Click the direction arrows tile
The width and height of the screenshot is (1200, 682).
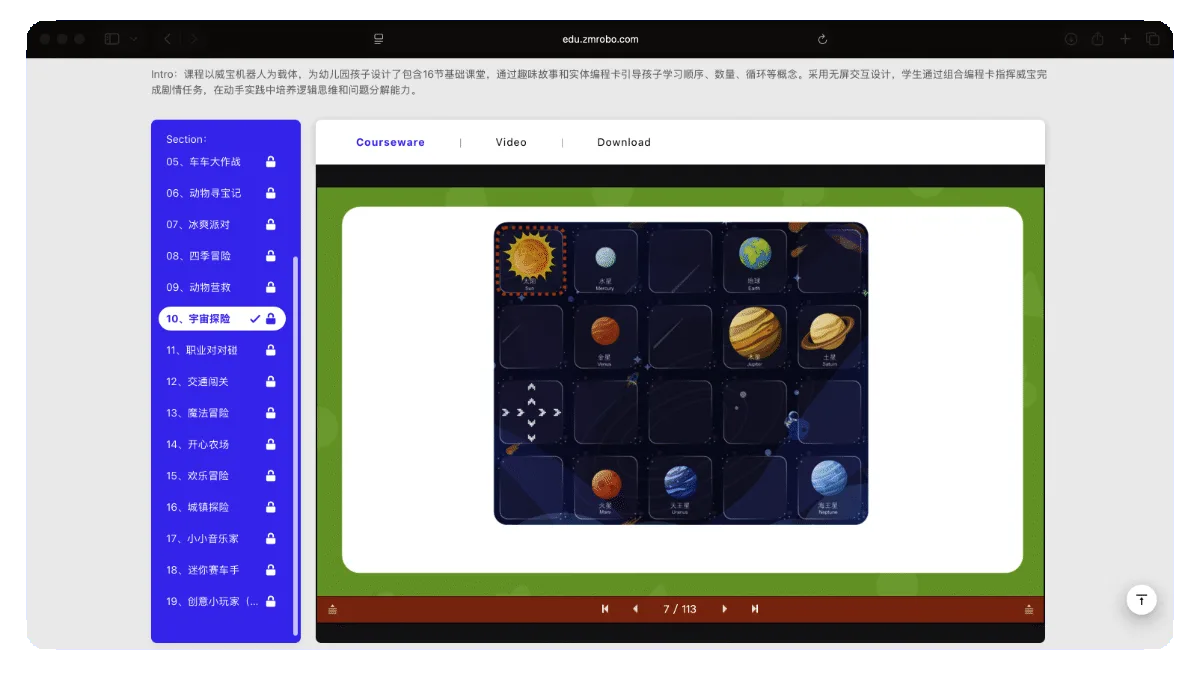531,411
